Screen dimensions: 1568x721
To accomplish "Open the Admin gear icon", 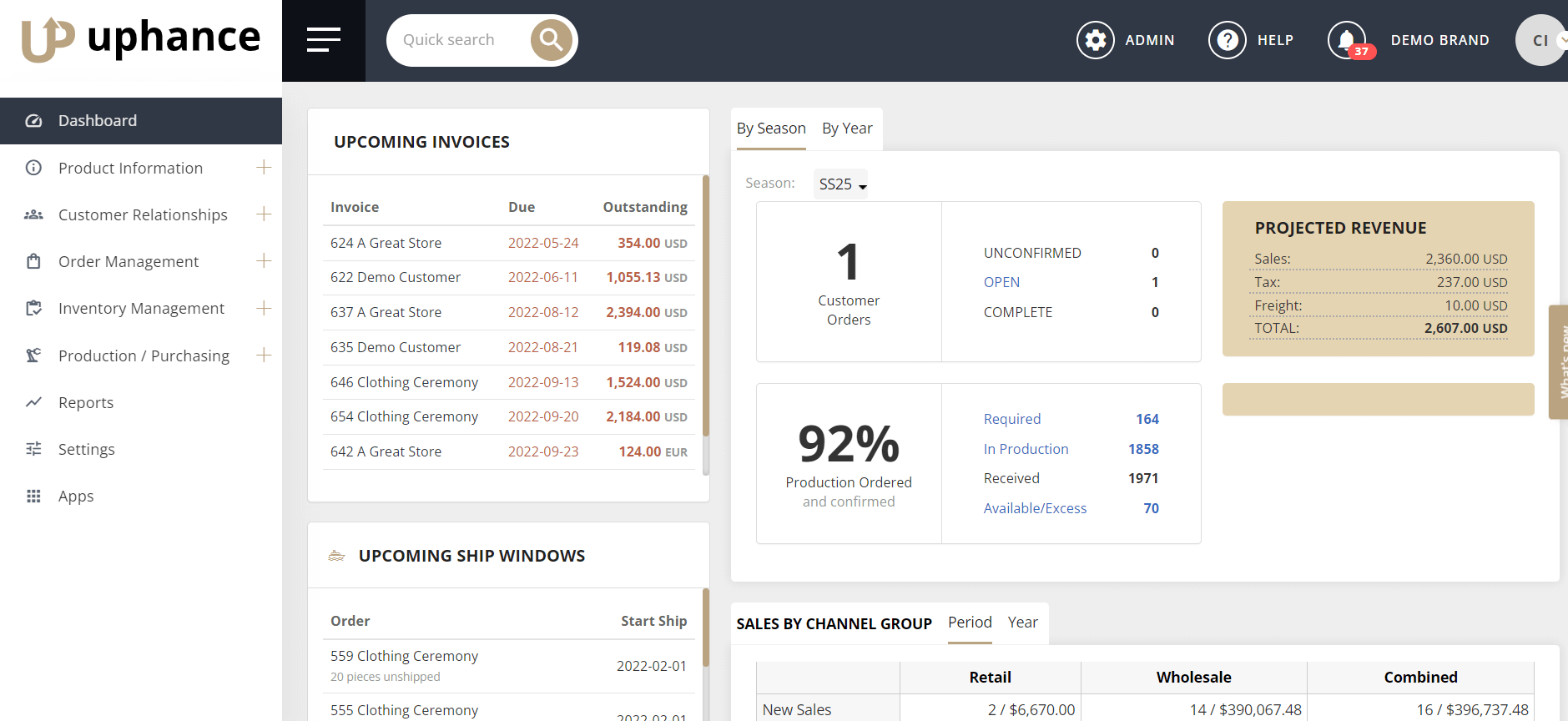I will [x=1095, y=40].
